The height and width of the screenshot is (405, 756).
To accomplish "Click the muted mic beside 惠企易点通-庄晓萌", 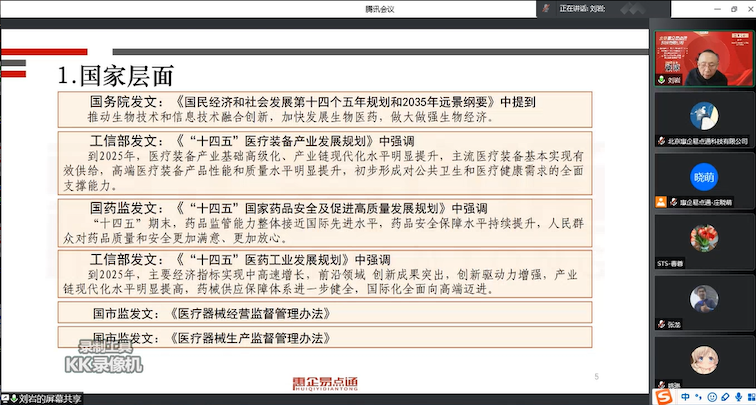I will point(674,203).
